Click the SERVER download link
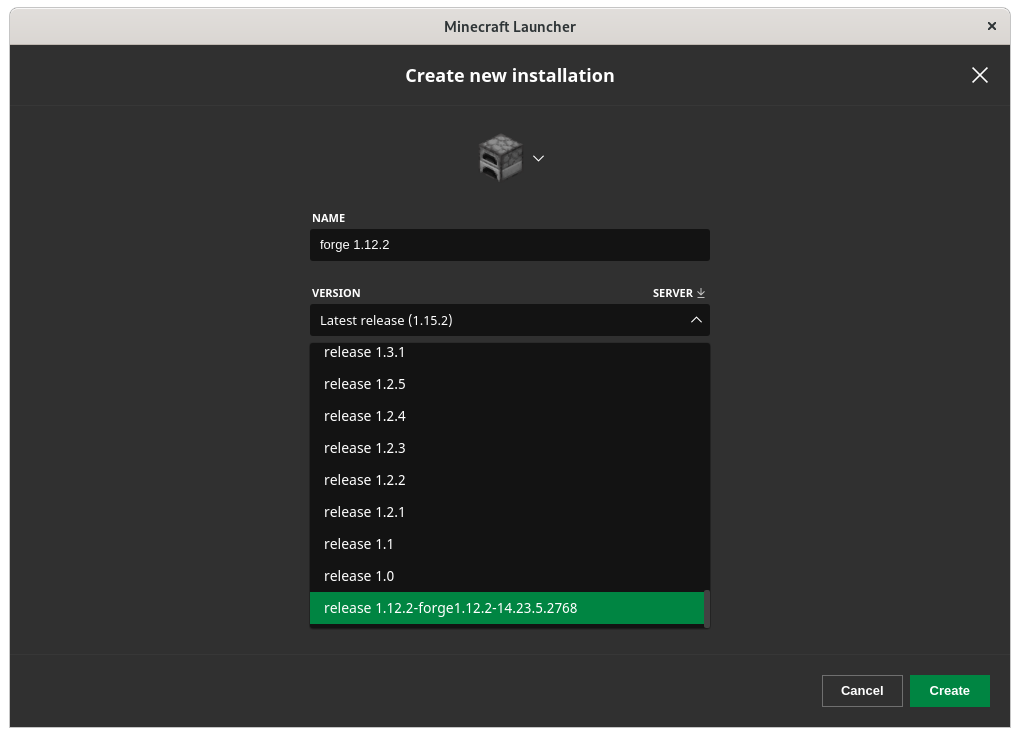This screenshot has width=1020, height=737. pos(678,293)
